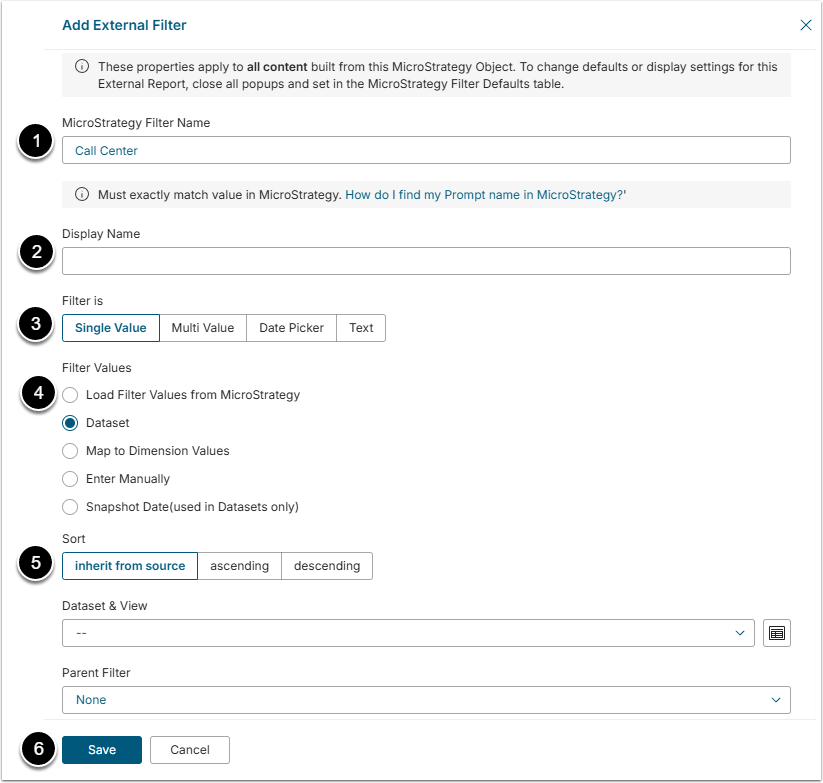
Task: Click the info icon beside 'Must exactly match'
Action: tap(84, 194)
